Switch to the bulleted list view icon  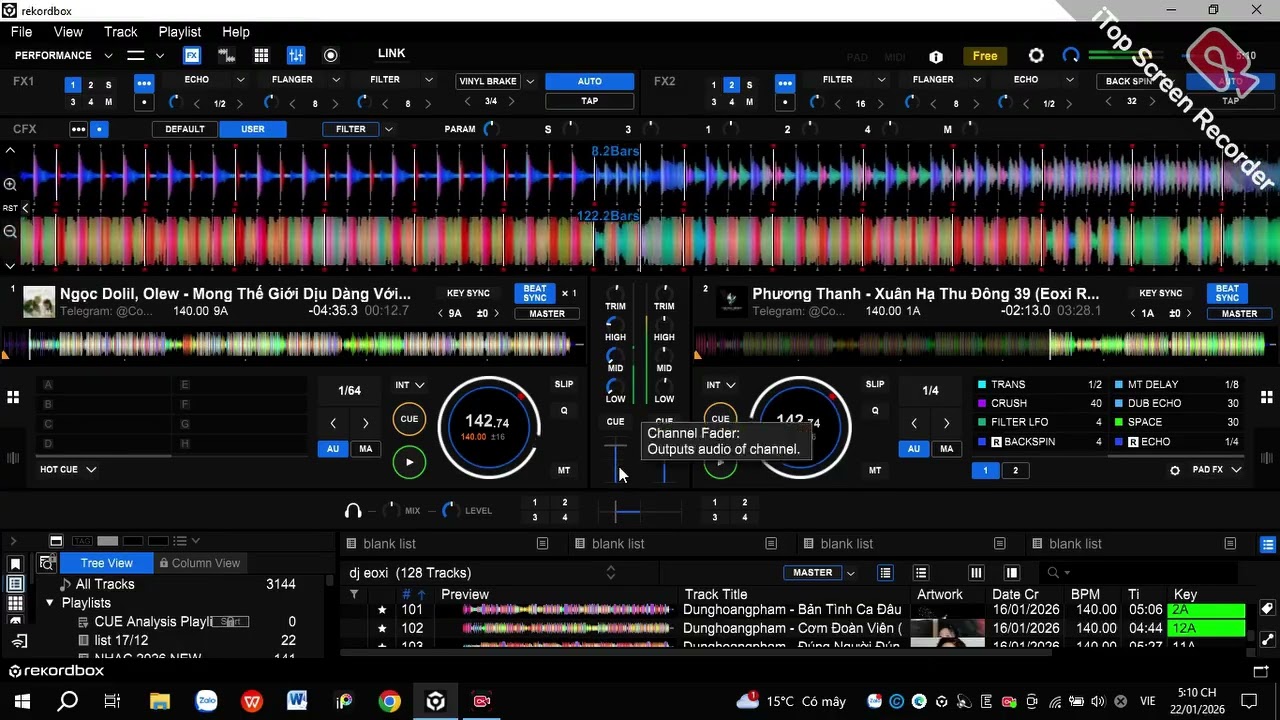point(921,573)
